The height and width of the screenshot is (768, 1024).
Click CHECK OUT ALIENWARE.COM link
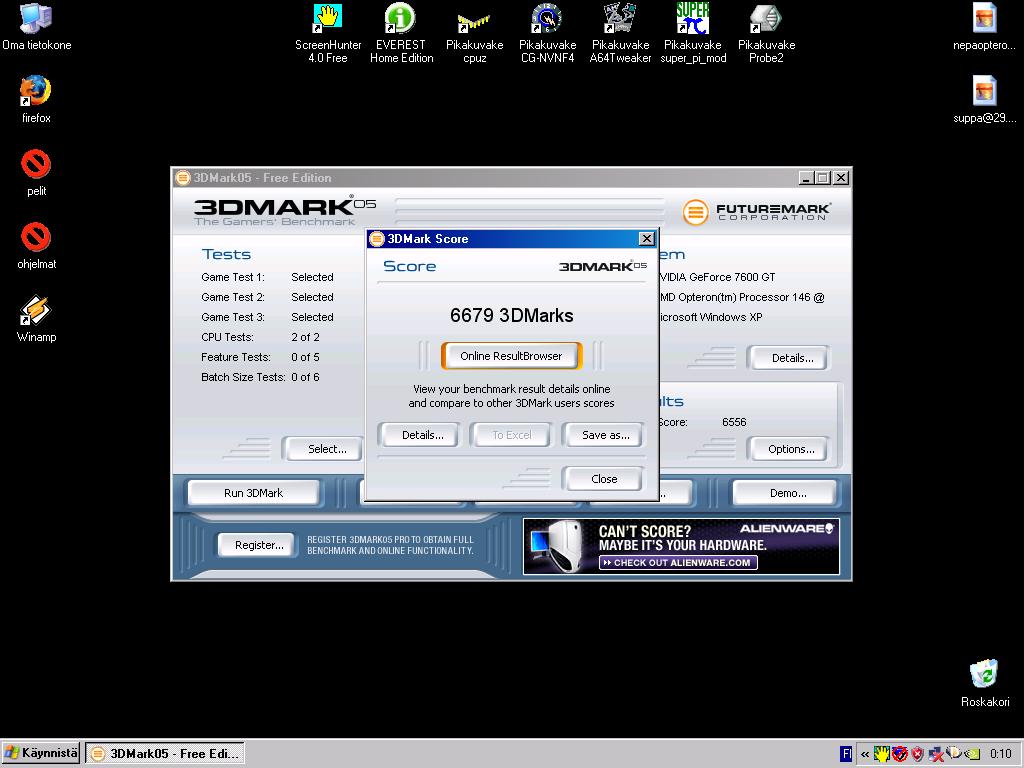click(x=678, y=562)
